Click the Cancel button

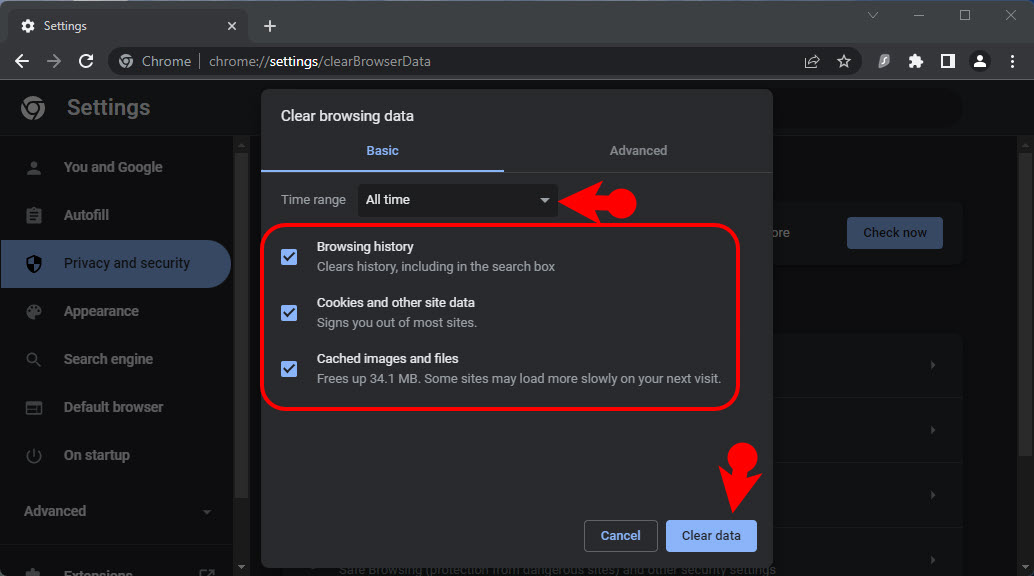click(621, 536)
